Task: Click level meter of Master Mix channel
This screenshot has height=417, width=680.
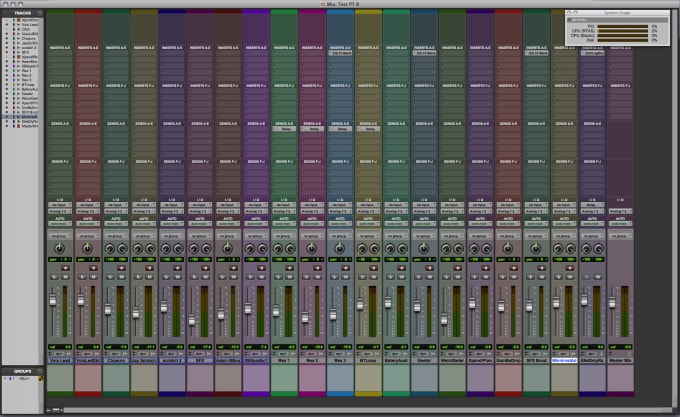Action: (x=624, y=311)
